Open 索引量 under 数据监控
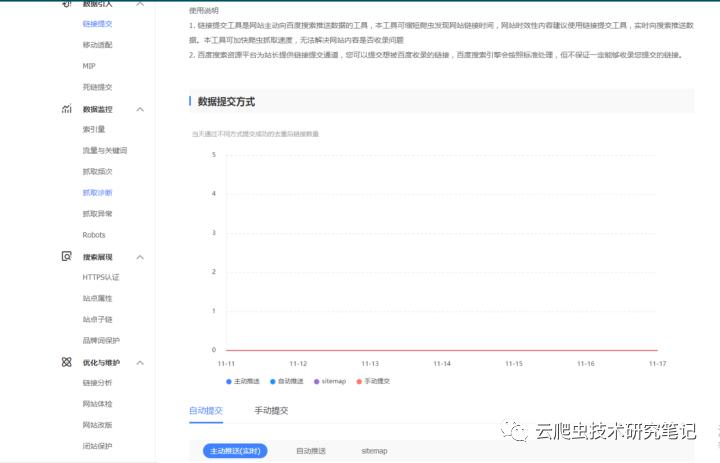Viewport: 720px width, 463px height. click(94, 130)
